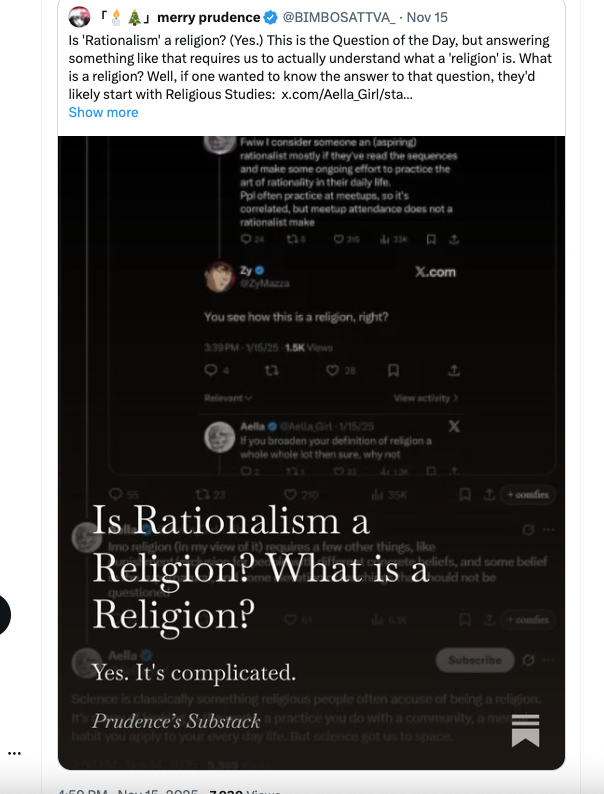This screenshot has height=794, width=604.
Task: Click the @BIMBOSATTVA_ handle
Action: point(340,18)
